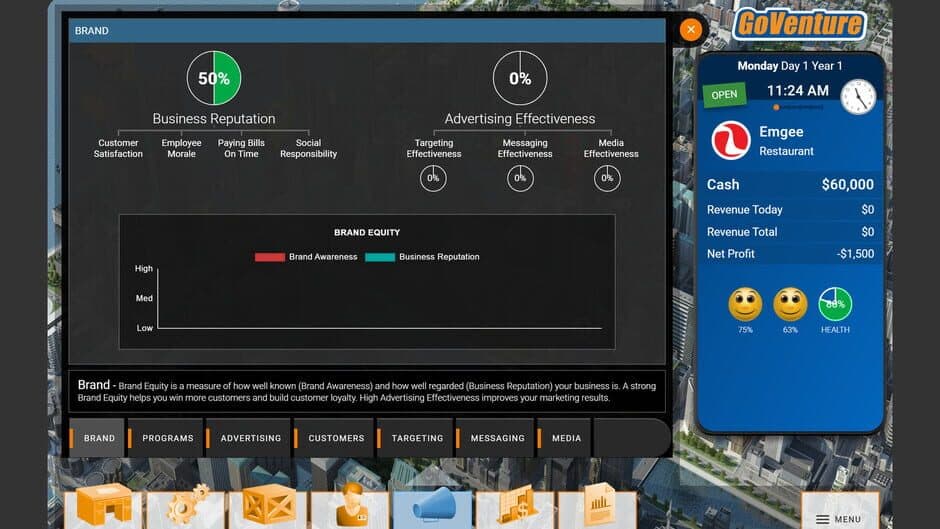940x529 pixels.
Task: Switch to the Brand tab
Action: 97,438
